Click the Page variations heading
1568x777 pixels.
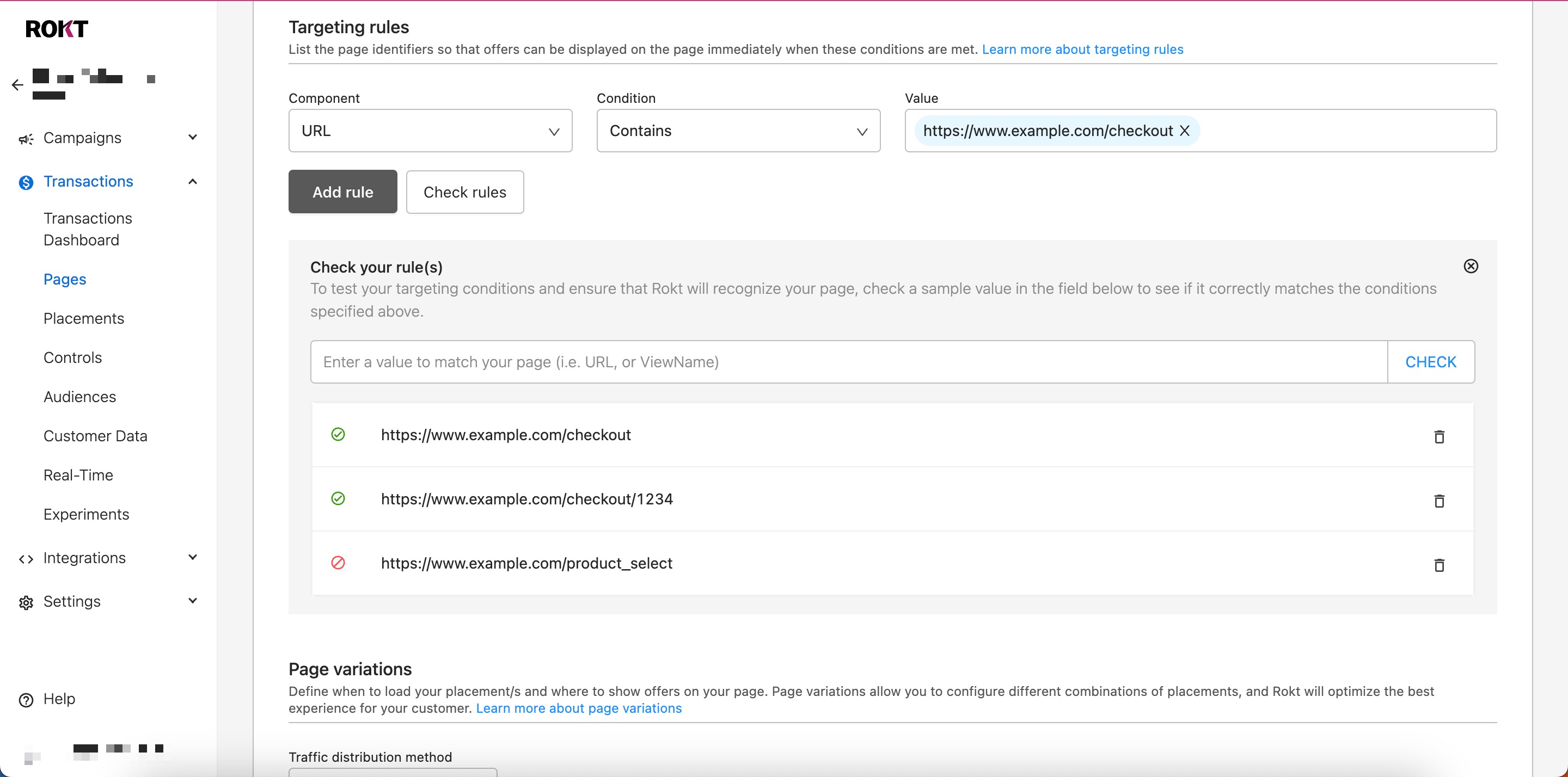pos(350,669)
